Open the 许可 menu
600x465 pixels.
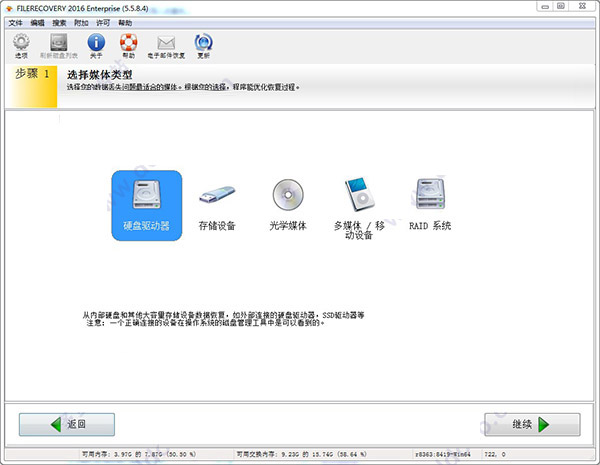pos(103,23)
